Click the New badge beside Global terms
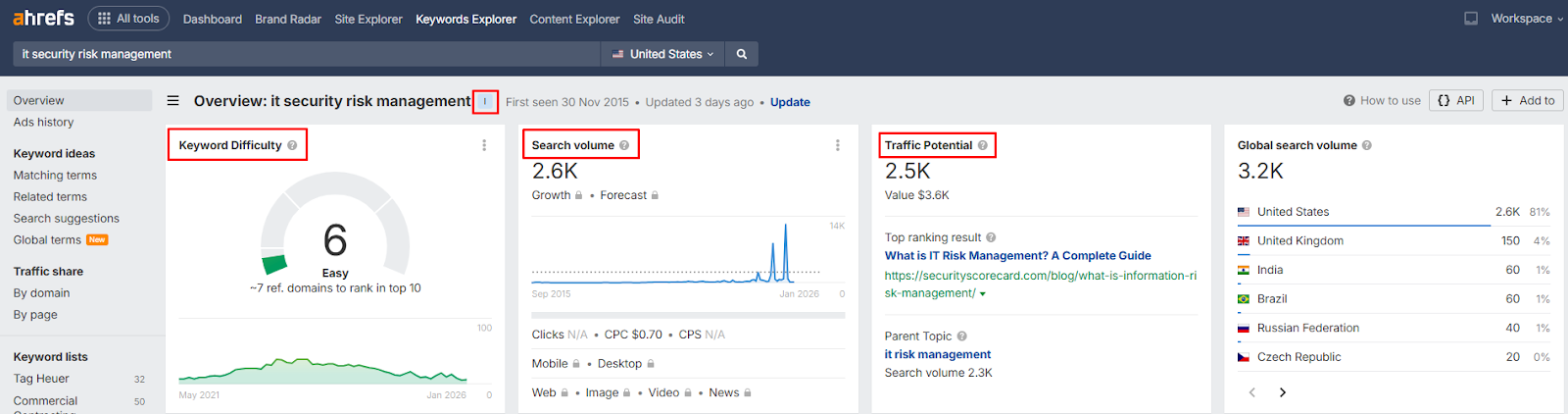The width and height of the screenshot is (1568, 414). coord(97,240)
